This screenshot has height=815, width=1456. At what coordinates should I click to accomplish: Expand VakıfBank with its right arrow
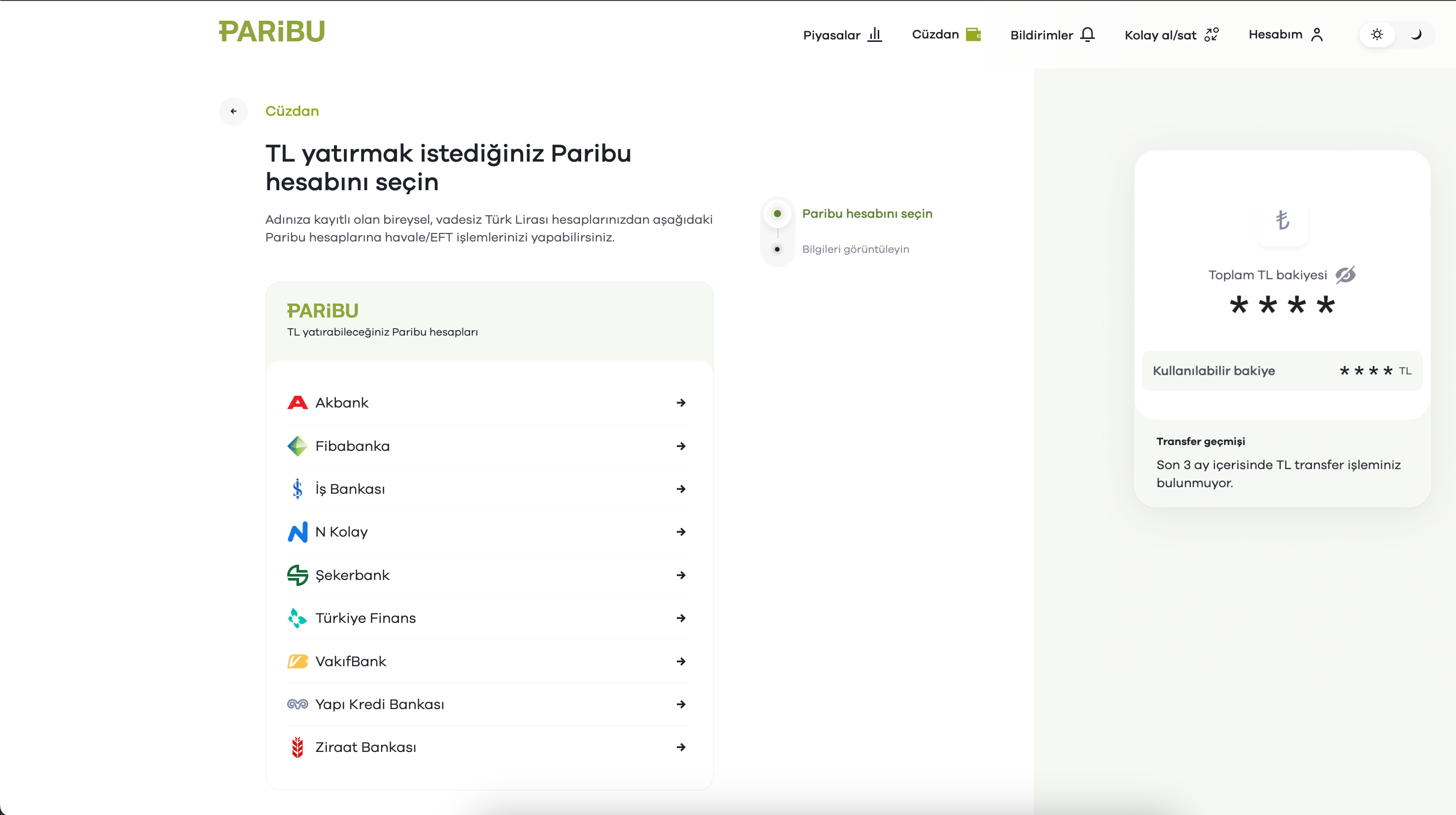pos(681,662)
